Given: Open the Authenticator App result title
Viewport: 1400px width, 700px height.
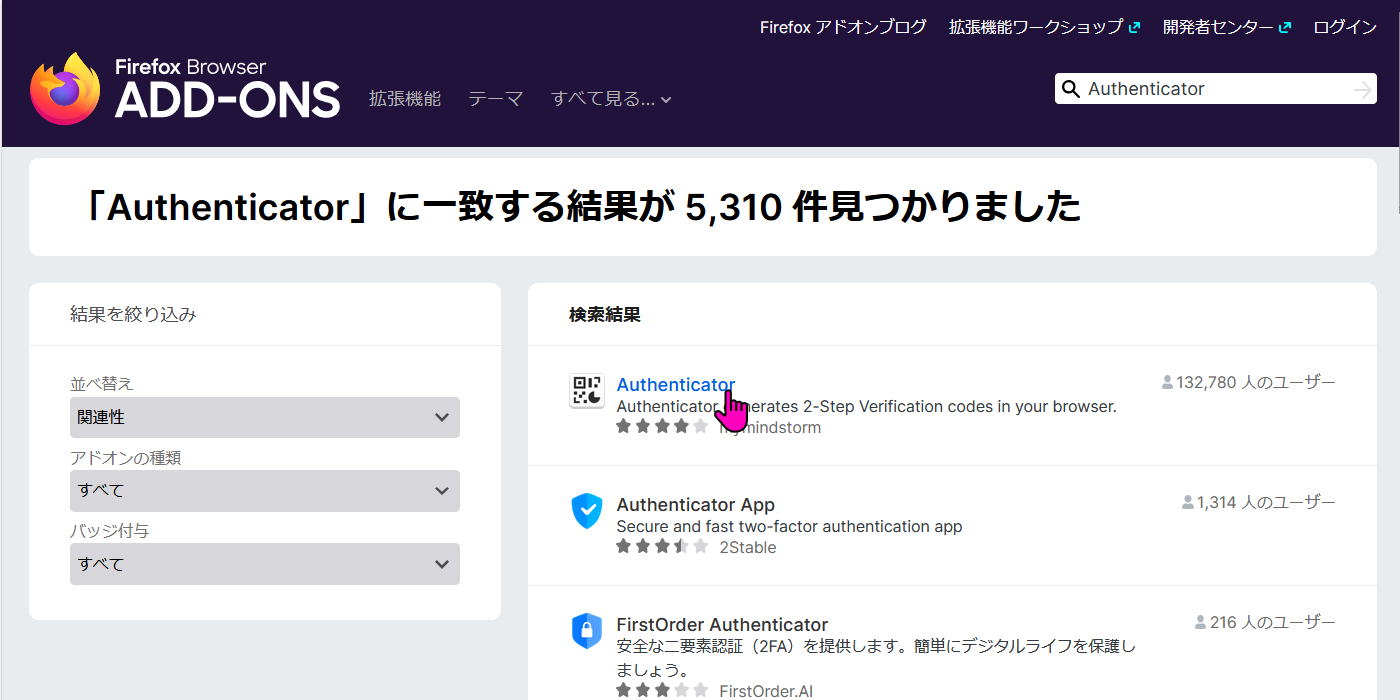Looking at the screenshot, I should tap(696, 505).
